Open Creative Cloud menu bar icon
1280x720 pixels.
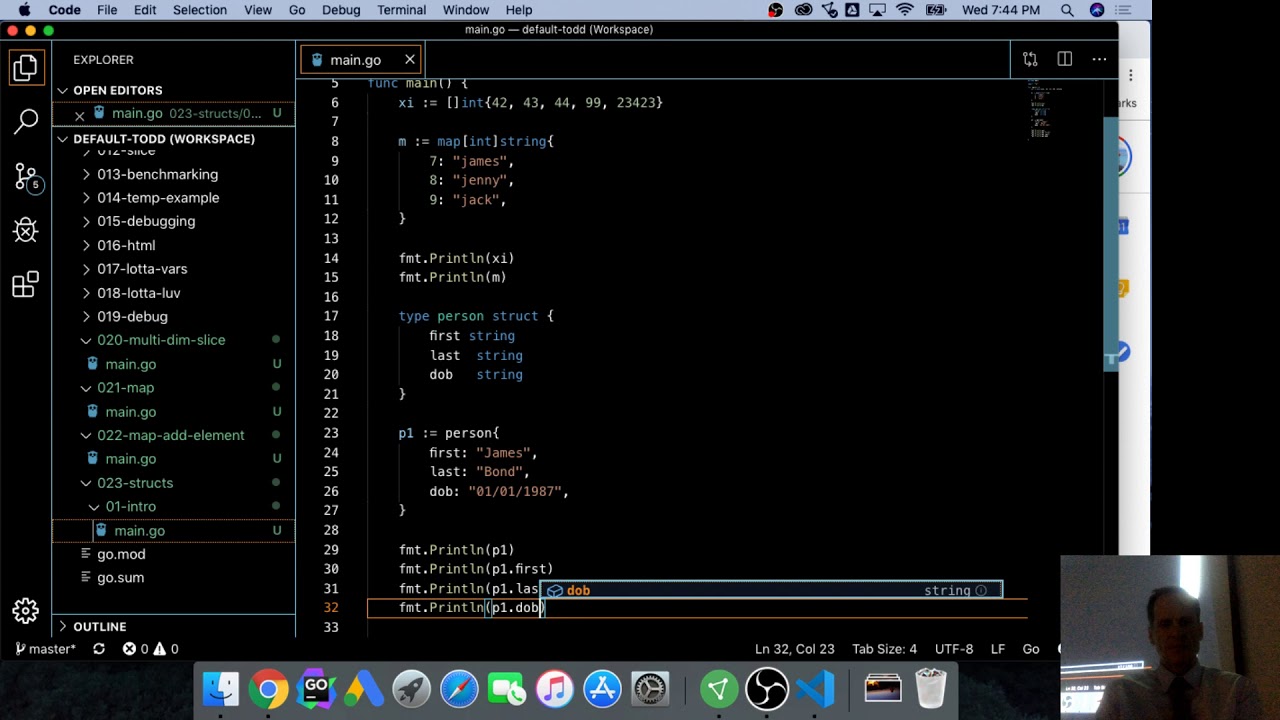804,10
